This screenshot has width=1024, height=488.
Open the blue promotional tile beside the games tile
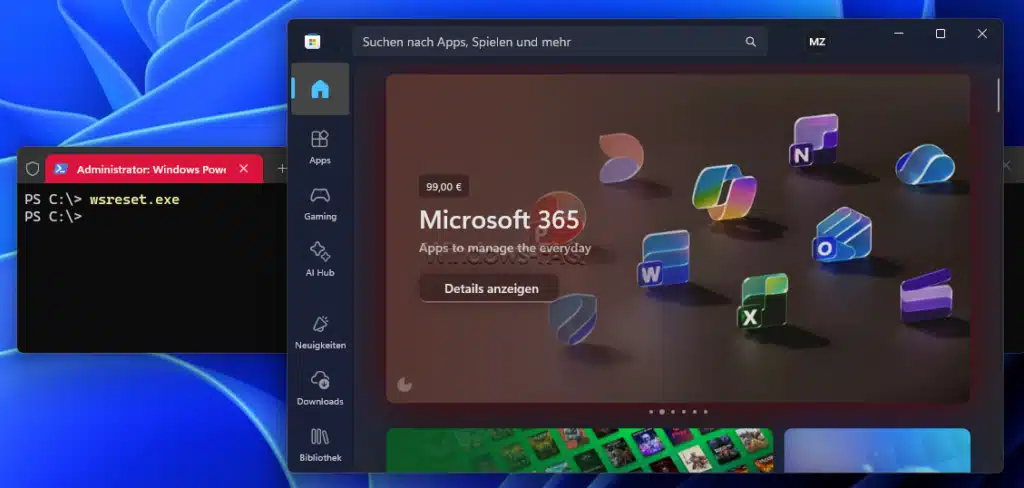(x=877, y=450)
